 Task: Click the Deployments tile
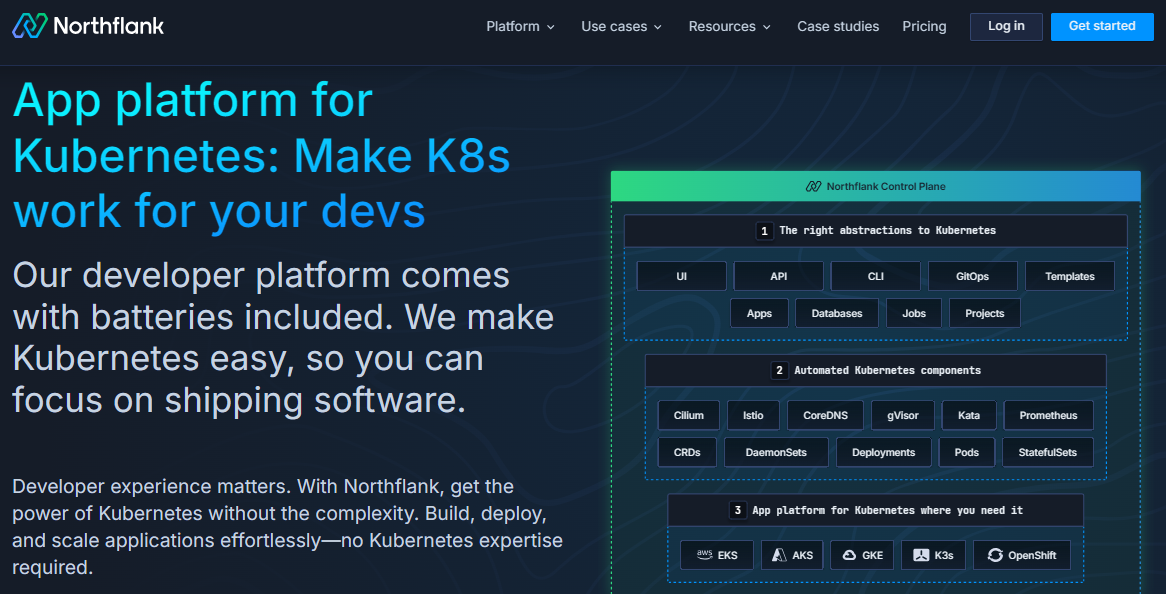click(883, 452)
